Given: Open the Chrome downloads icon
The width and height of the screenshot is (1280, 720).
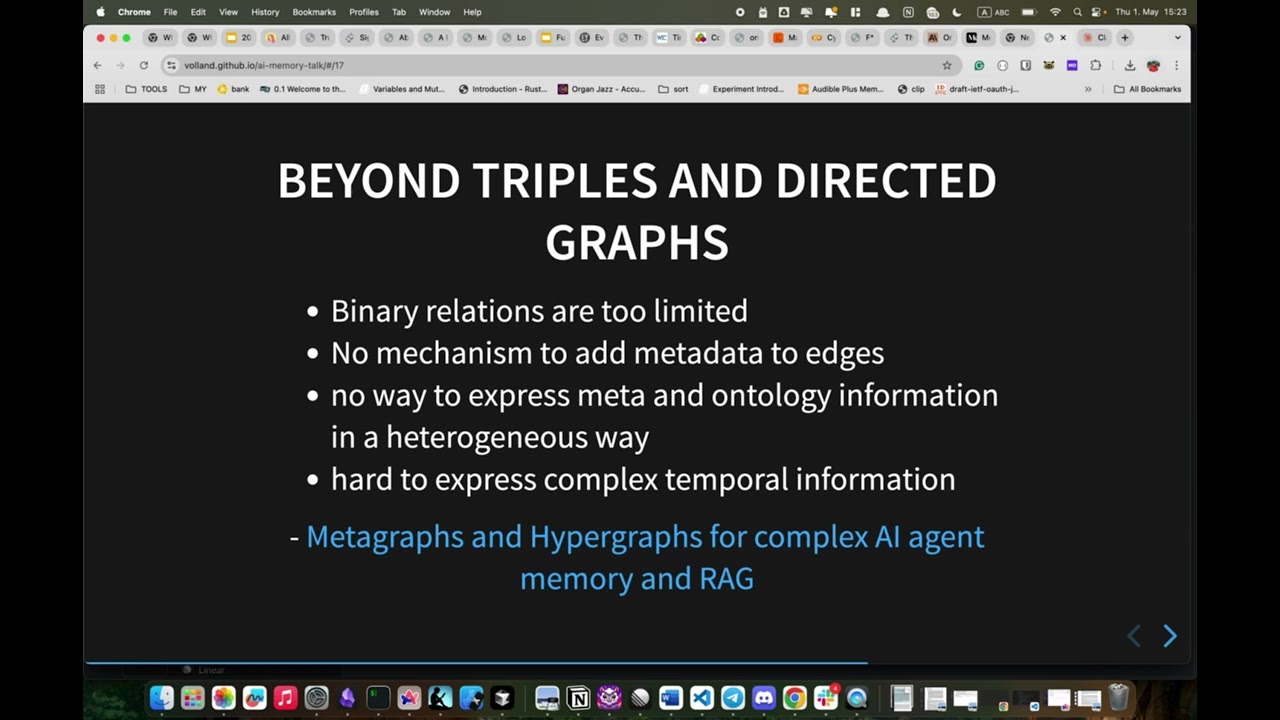Looking at the screenshot, I should point(1130,65).
